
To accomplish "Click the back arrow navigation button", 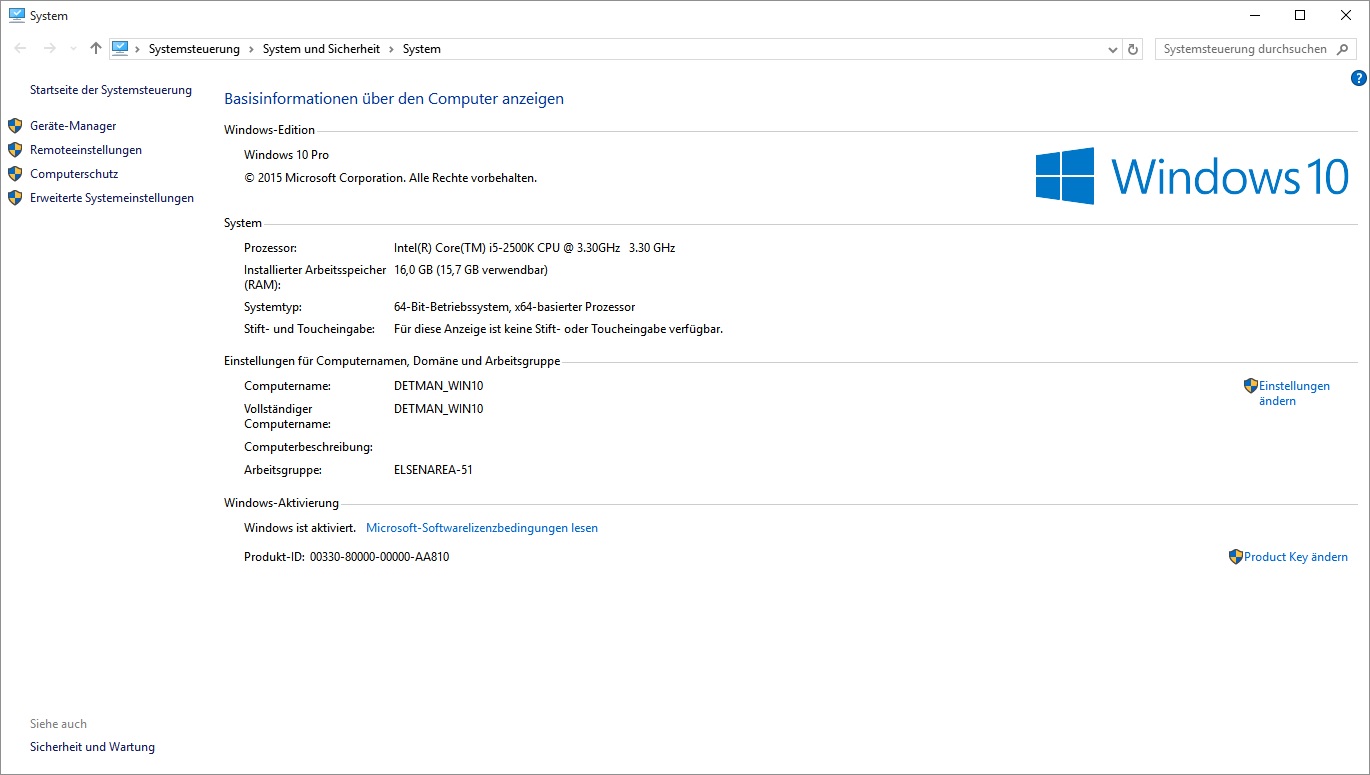I will tap(20, 48).
